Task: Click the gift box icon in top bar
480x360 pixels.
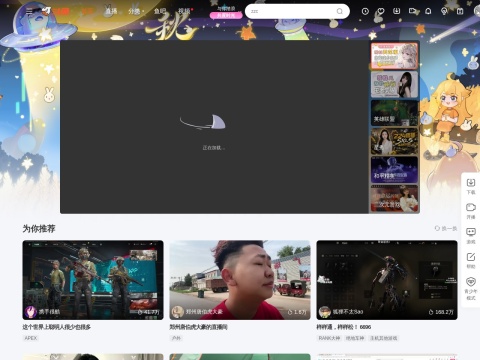Action: tap(460, 11)
